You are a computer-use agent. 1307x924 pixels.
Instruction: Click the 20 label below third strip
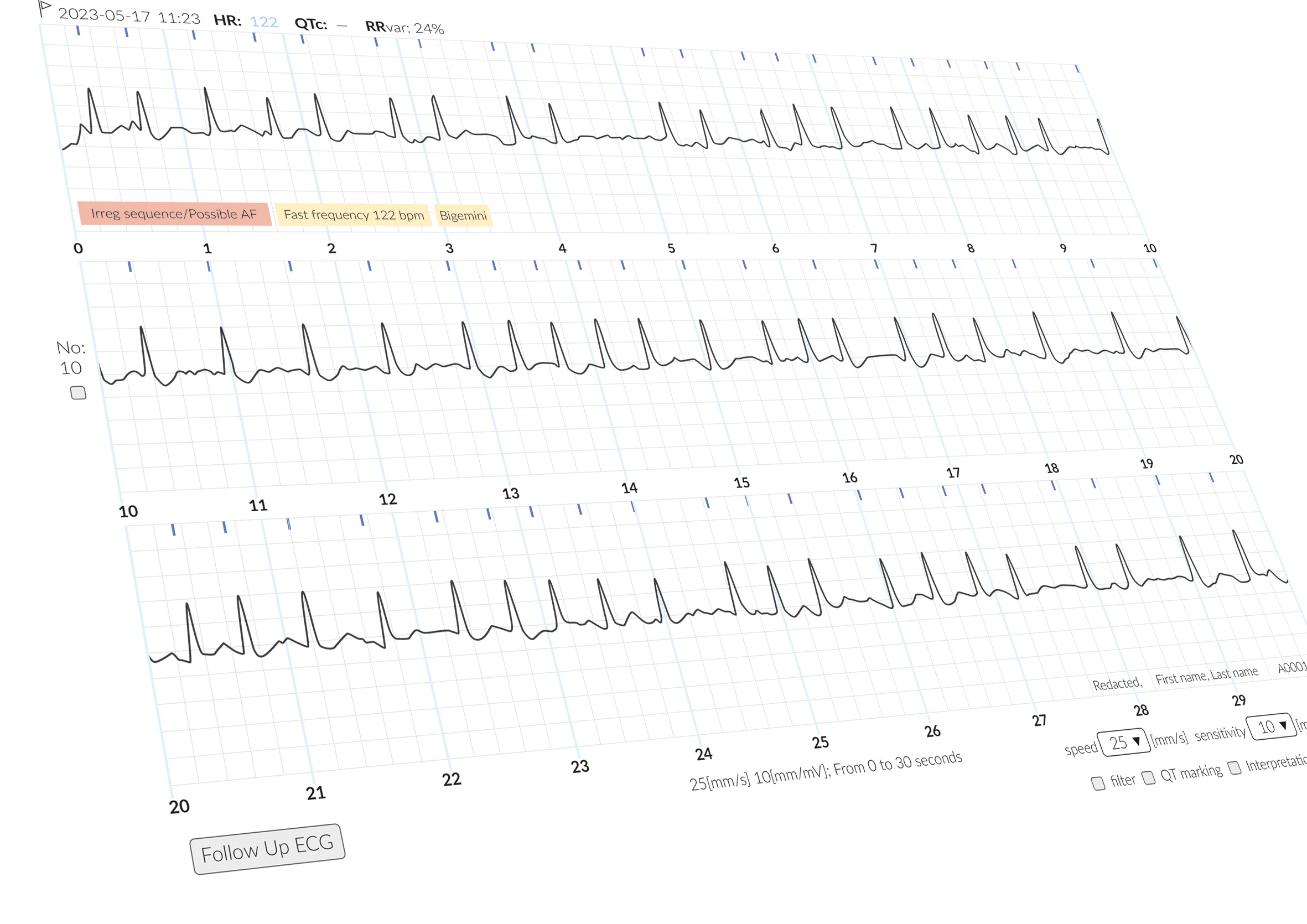[179, 806]
